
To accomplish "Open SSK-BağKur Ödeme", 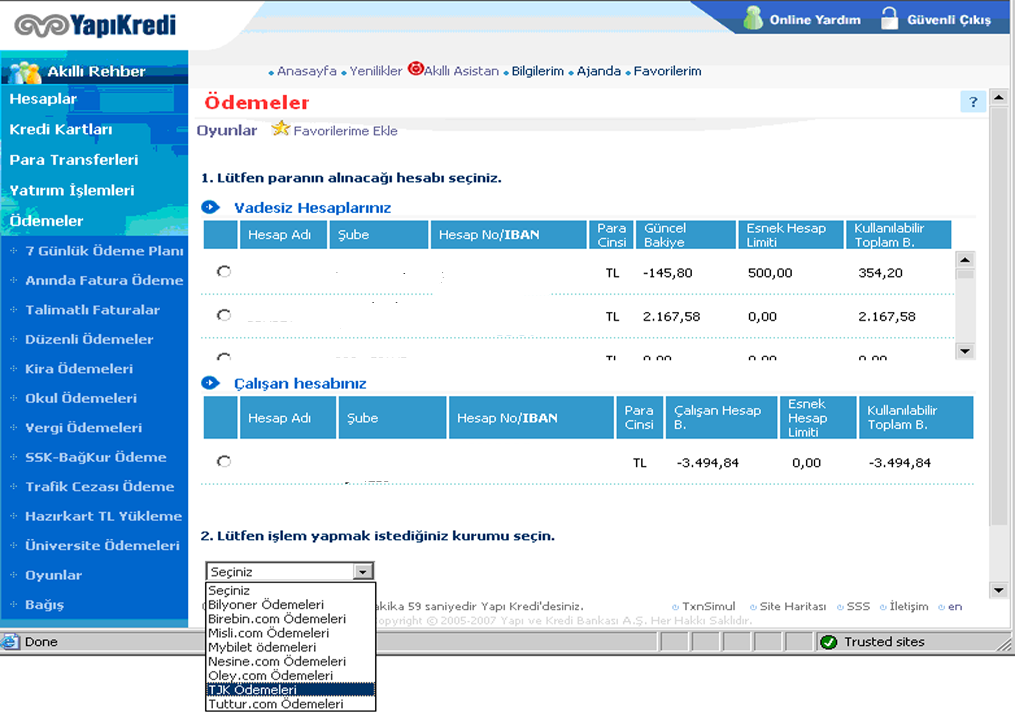I will point(96,457).
